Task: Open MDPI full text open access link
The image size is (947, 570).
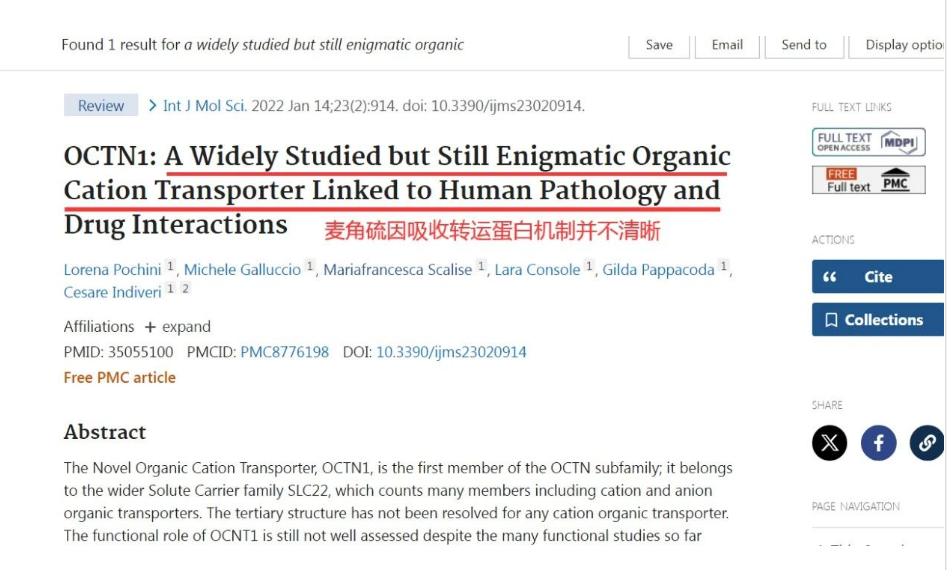Action: click(868, 142)
